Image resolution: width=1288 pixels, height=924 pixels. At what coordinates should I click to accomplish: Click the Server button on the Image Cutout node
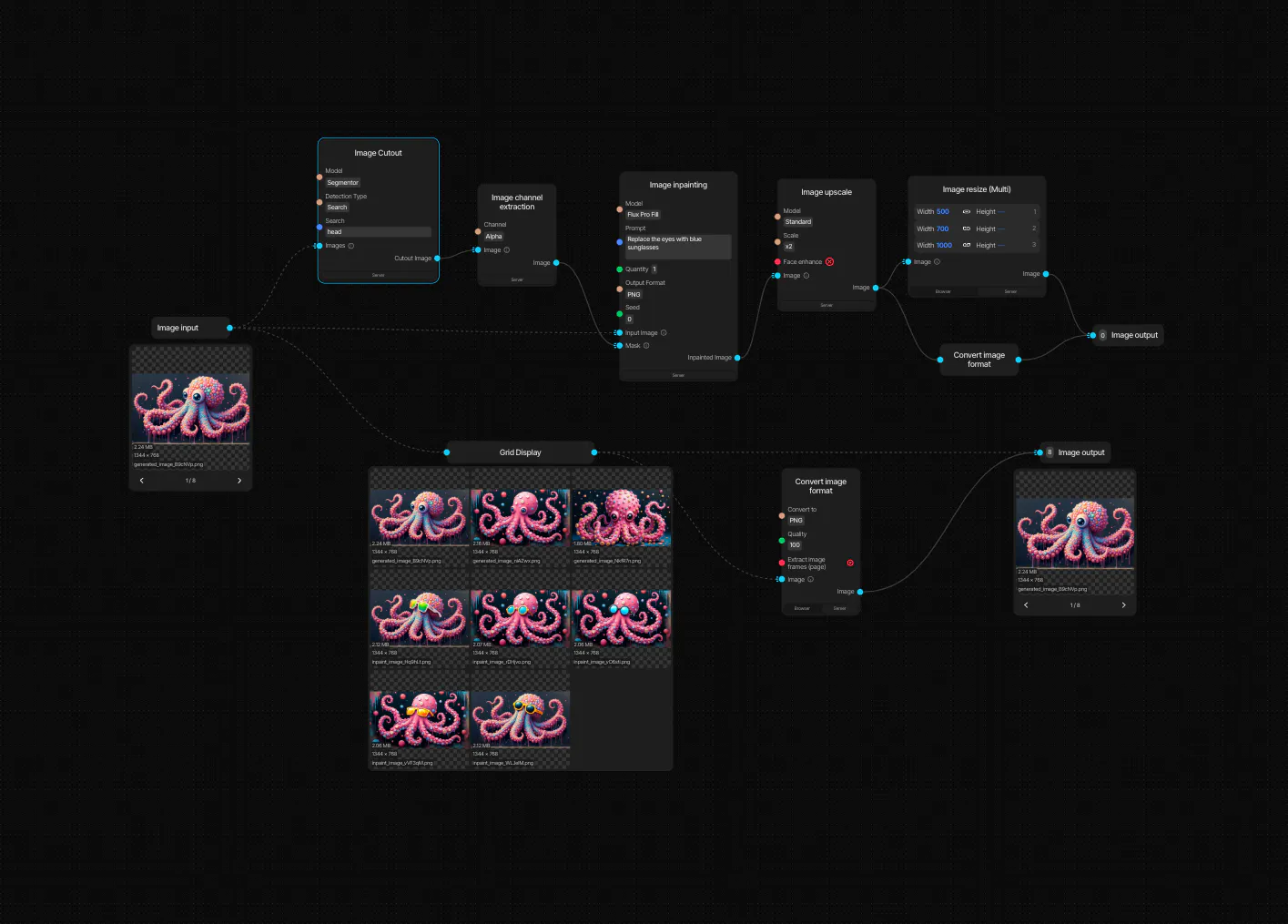pyautogui.click(x=378, y=274)
